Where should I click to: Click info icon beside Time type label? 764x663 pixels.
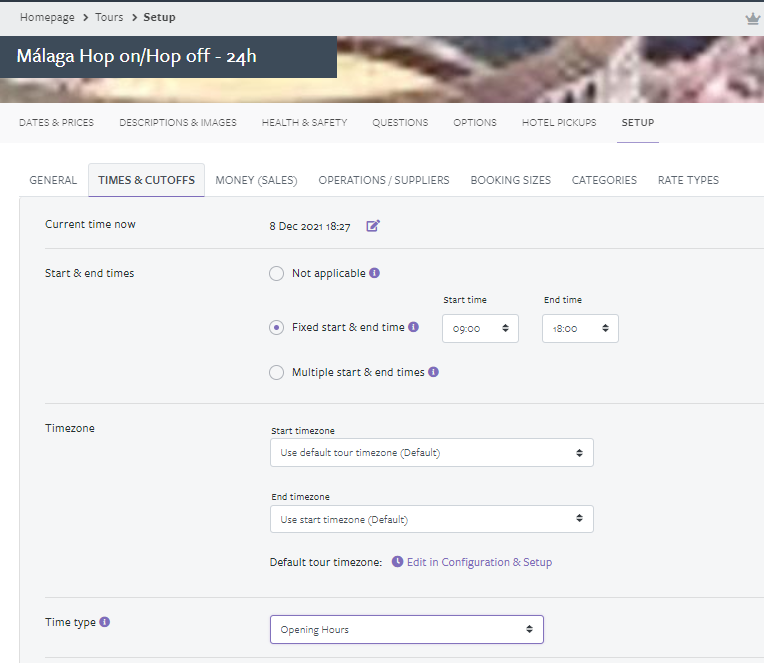pyautogui.click(x=105, y=622)
